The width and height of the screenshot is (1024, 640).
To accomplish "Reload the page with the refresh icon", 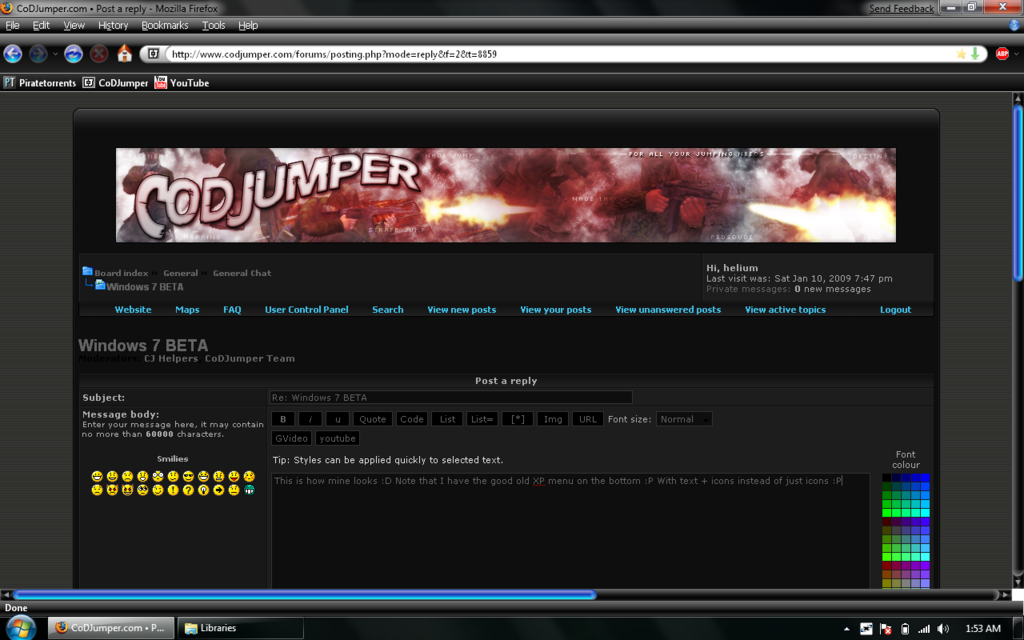I will click(73, 54).
